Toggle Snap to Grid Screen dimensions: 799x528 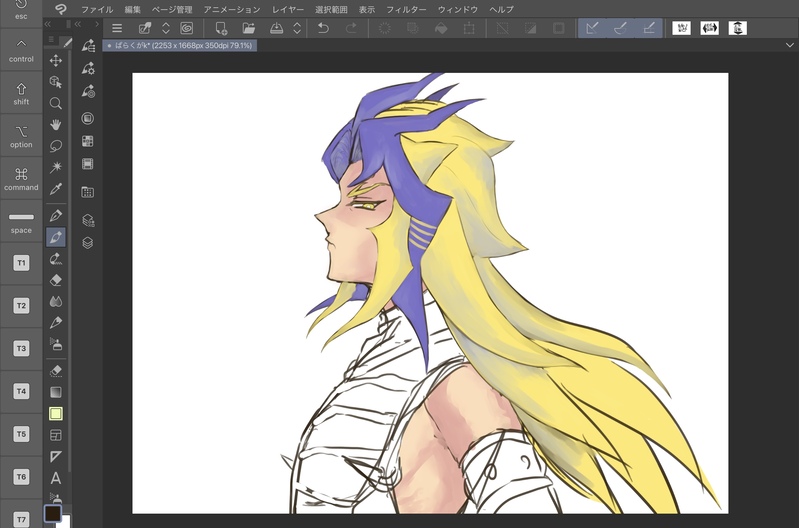(x=649, y=28)
